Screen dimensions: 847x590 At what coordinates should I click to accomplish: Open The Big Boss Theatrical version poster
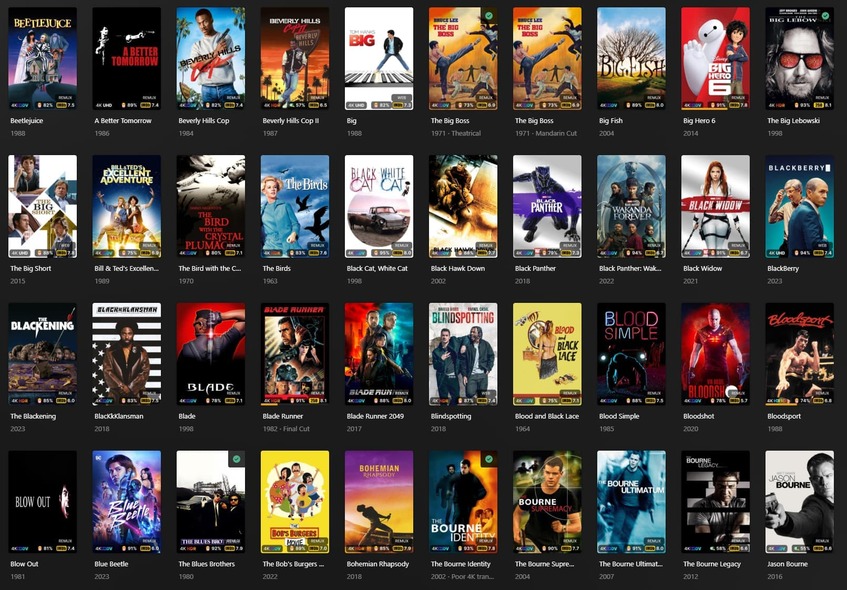coord(463,58)
